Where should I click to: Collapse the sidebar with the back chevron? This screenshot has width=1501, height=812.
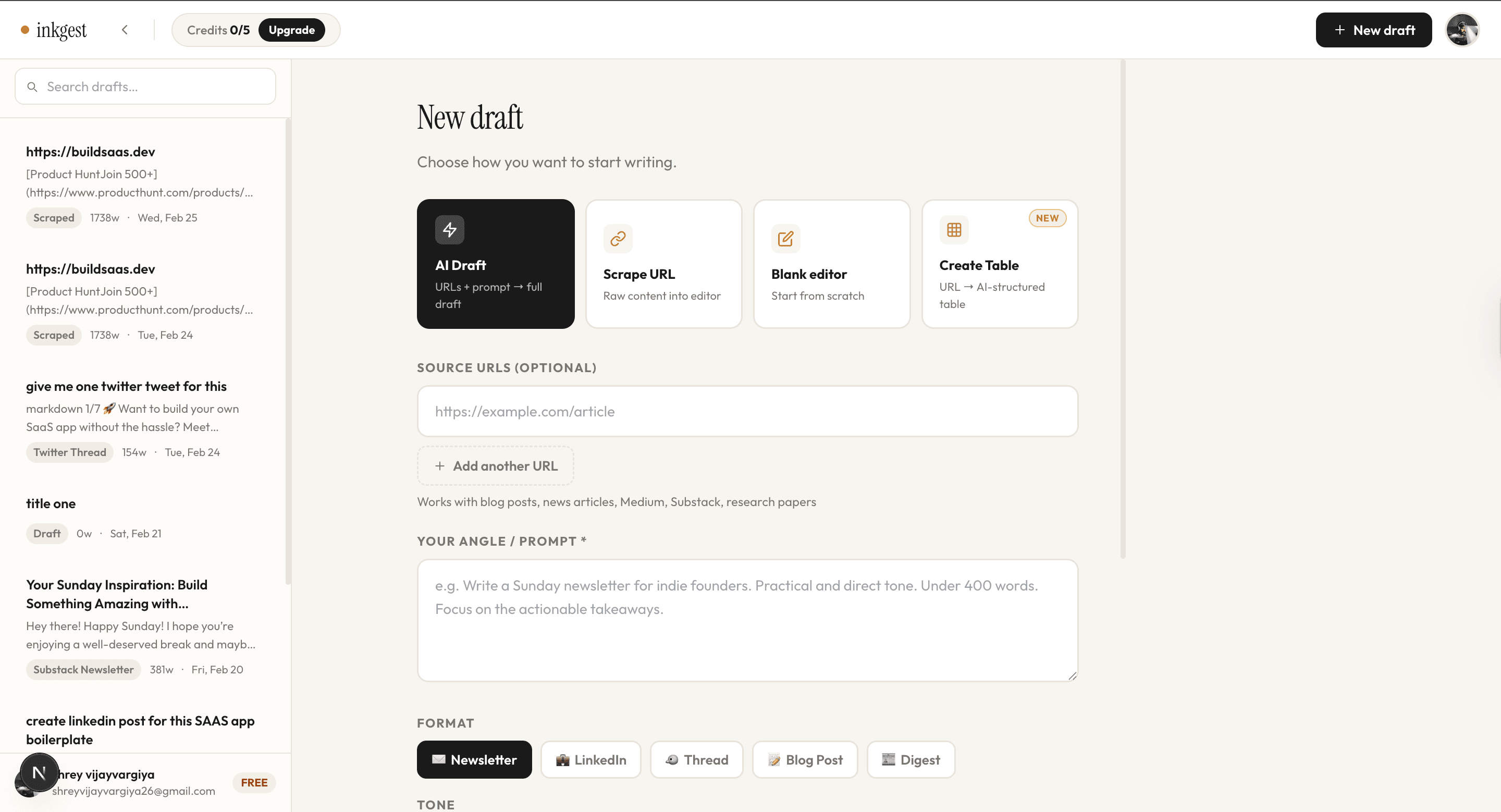coord(125,30)
